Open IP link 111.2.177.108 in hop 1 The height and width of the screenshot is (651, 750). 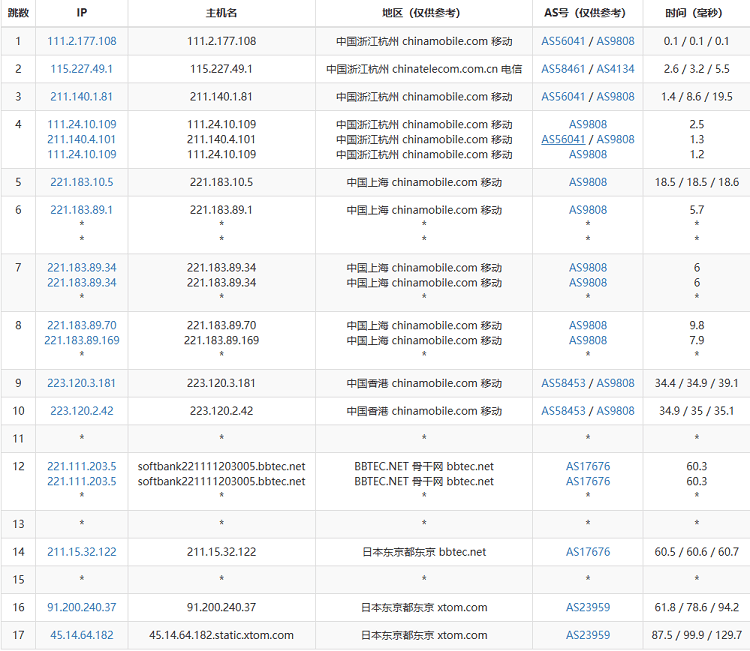click(x=82, y=41)
